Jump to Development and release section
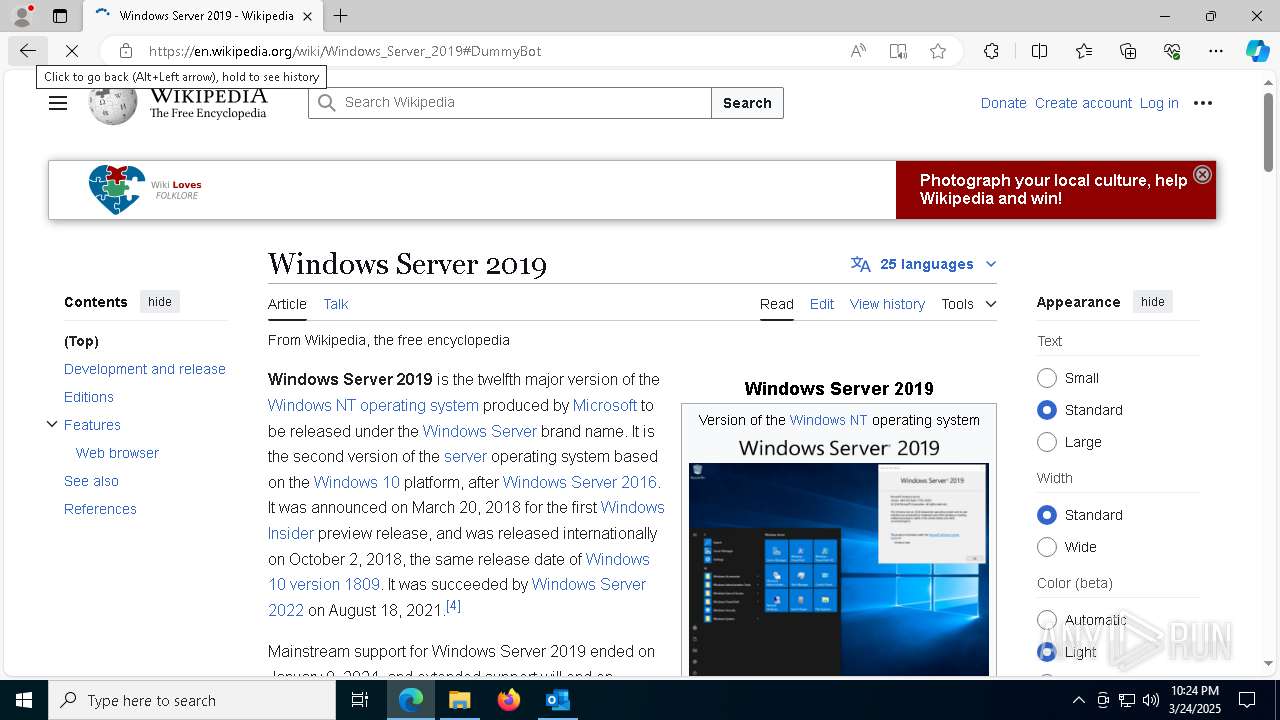Image resolution: width=1280 pixels, height=720 pixels. pos(145,369)
